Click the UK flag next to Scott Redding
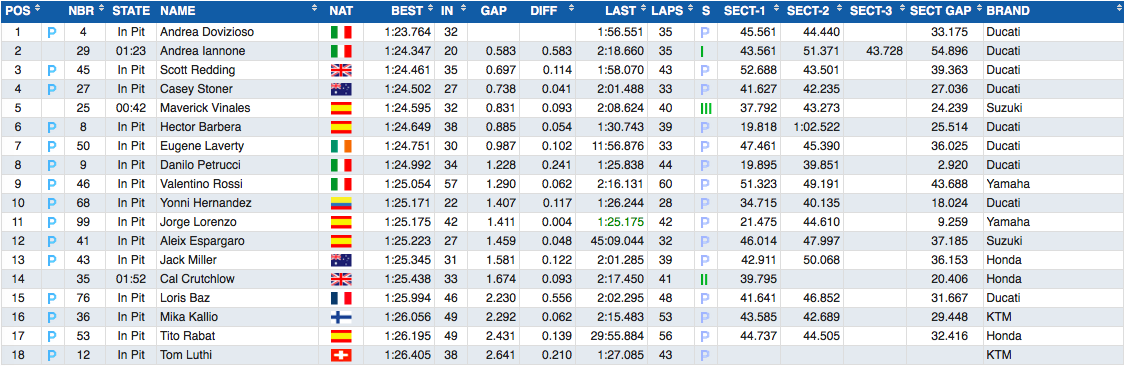The image size is (1124, 366). coord(341,70)
